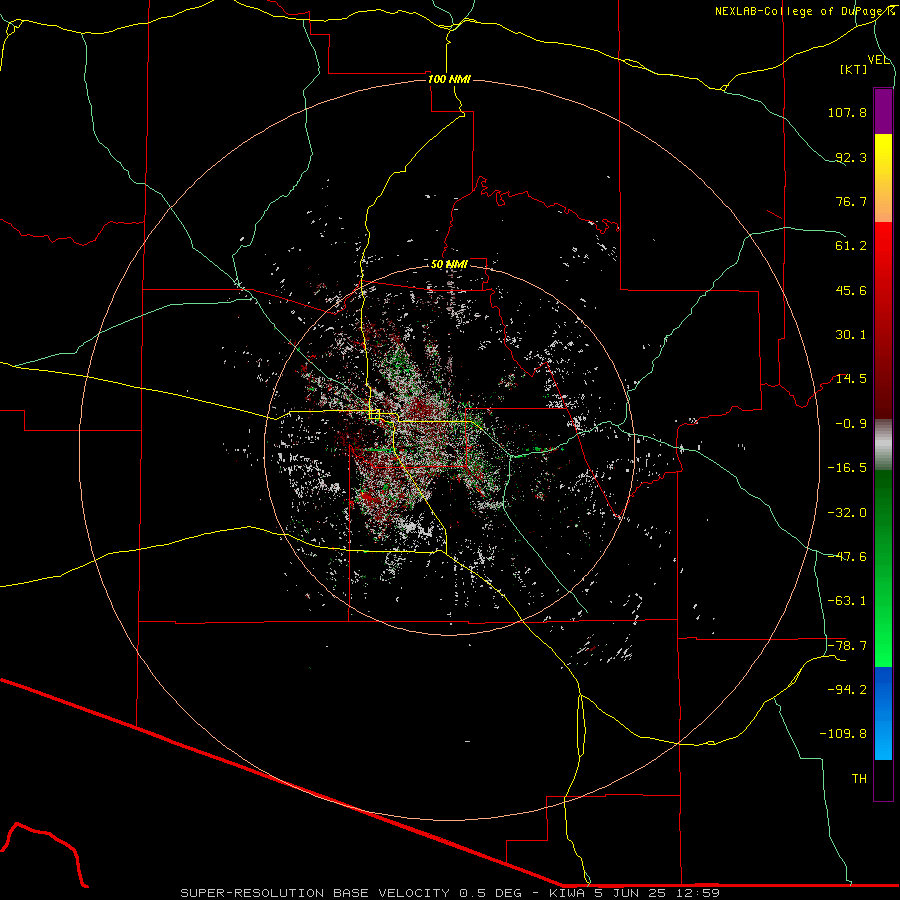Pick the purple segment of the color bar
Screen dimensions: 900x900
[883, 111]
